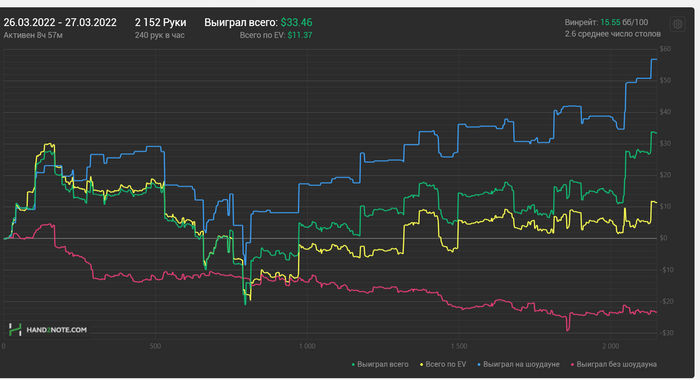Viewport: 700px width, 380px height.
Task: Click the 1 000 x-axis label
Action: tap(307, 347)
